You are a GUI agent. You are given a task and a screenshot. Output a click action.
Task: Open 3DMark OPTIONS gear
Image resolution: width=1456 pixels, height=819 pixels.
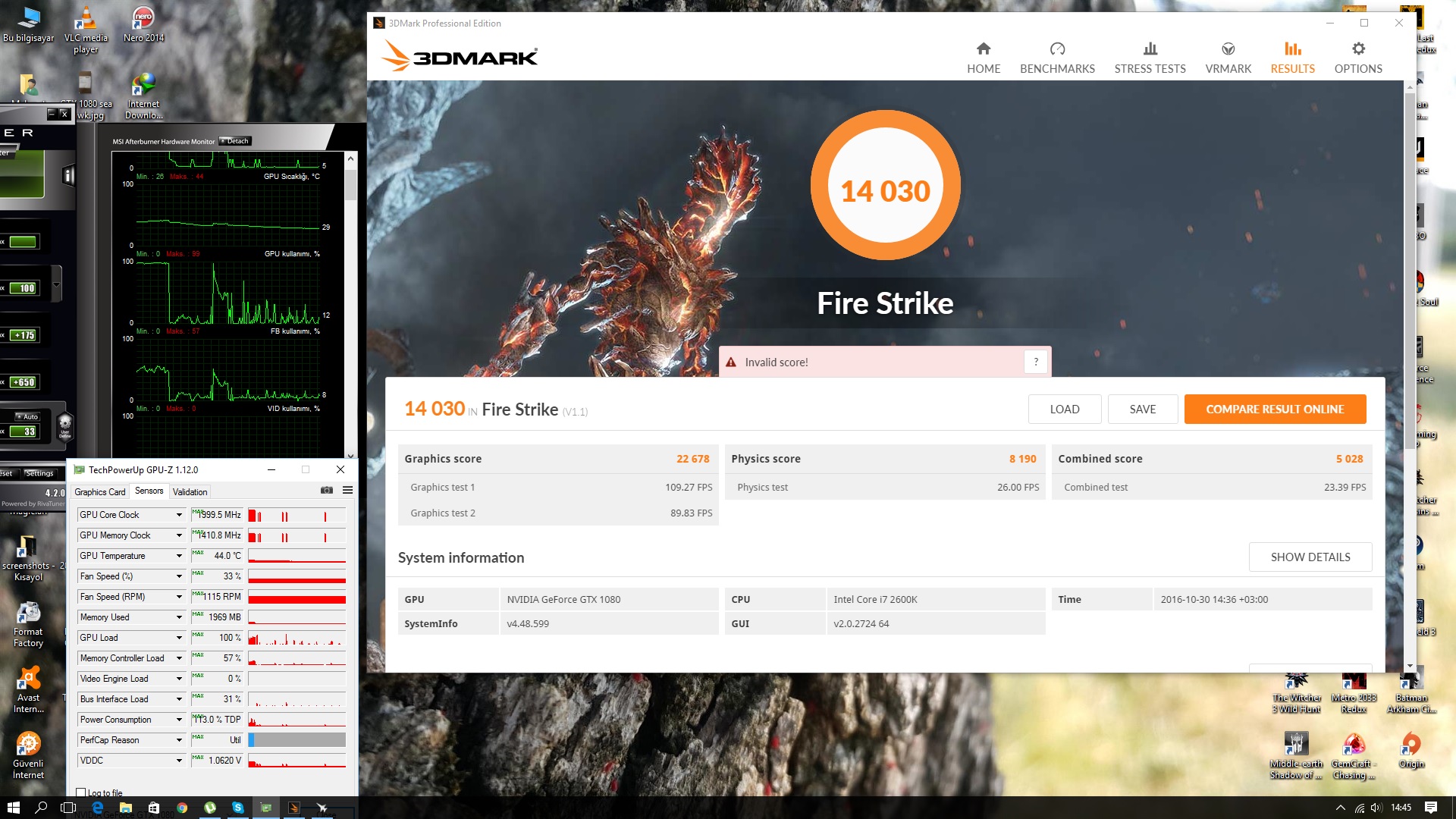pyautogui.click(x=1358, y=58)
